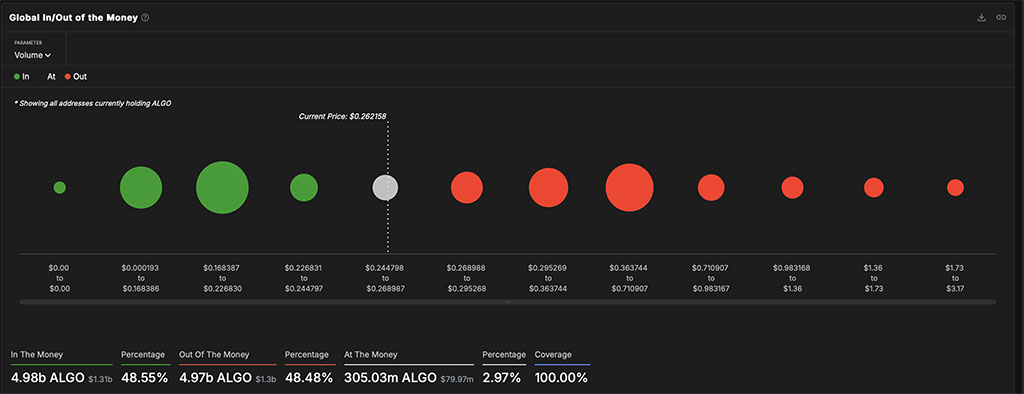Image resolution: width=1024 pixels, height=394 pixels.
Task: Click red bubble for $0.268988 to $0.295268
Action: tap(467, 188)
